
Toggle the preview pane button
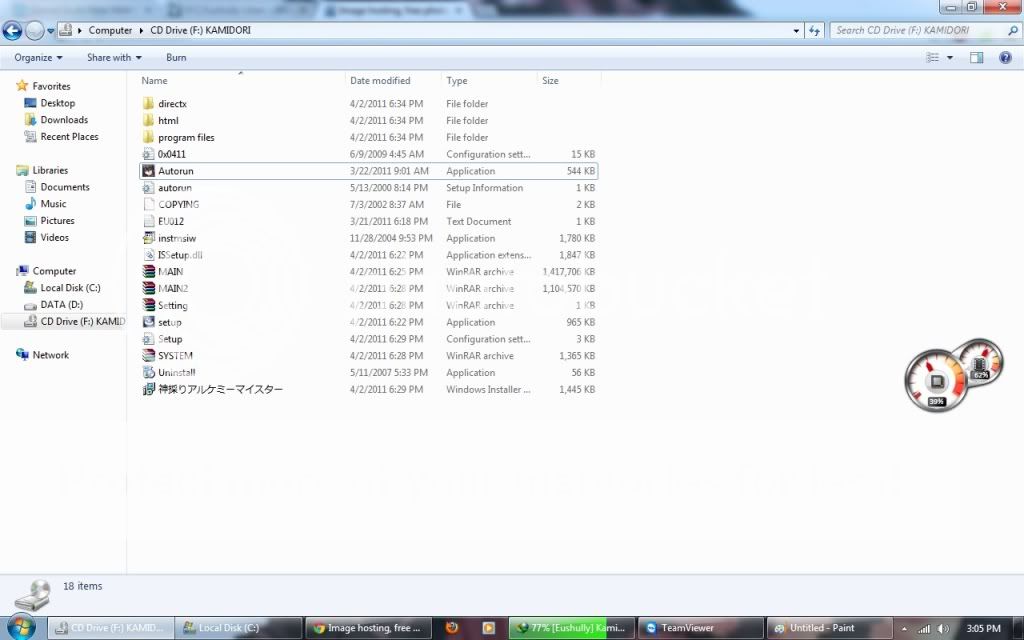(x=977, y=58)
